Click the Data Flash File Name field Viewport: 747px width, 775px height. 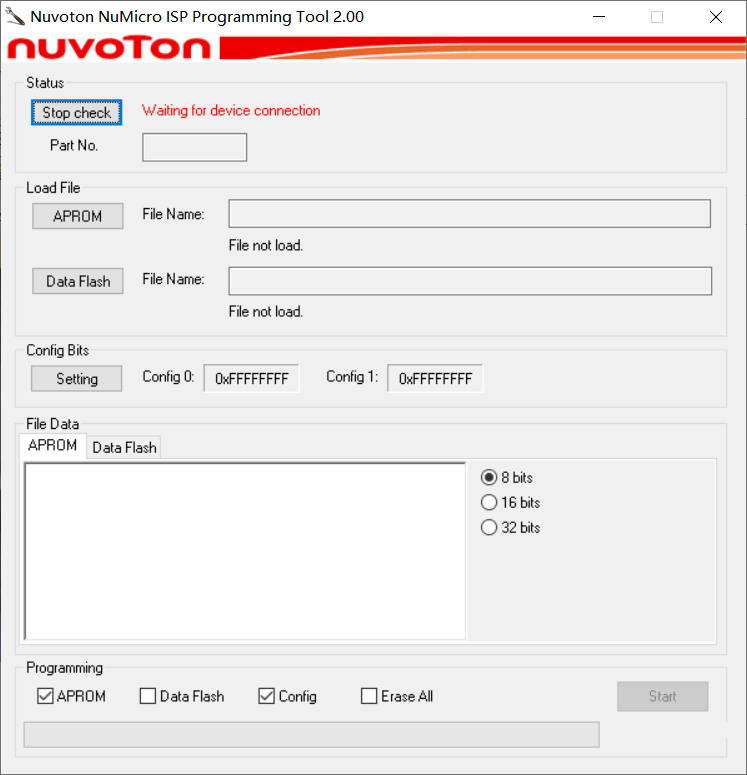tap(470, 281)
